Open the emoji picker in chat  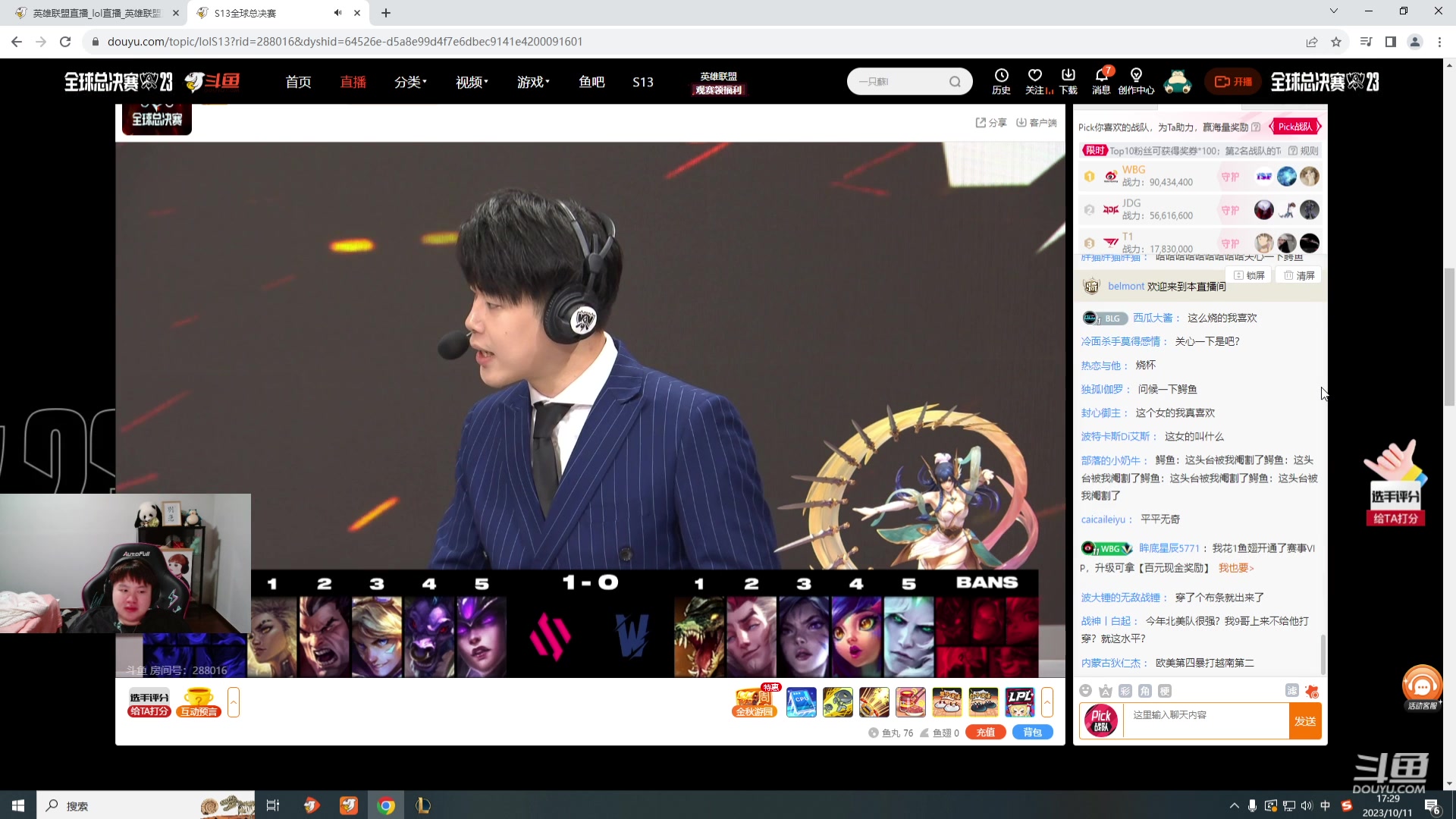(x=1086, y=691)
